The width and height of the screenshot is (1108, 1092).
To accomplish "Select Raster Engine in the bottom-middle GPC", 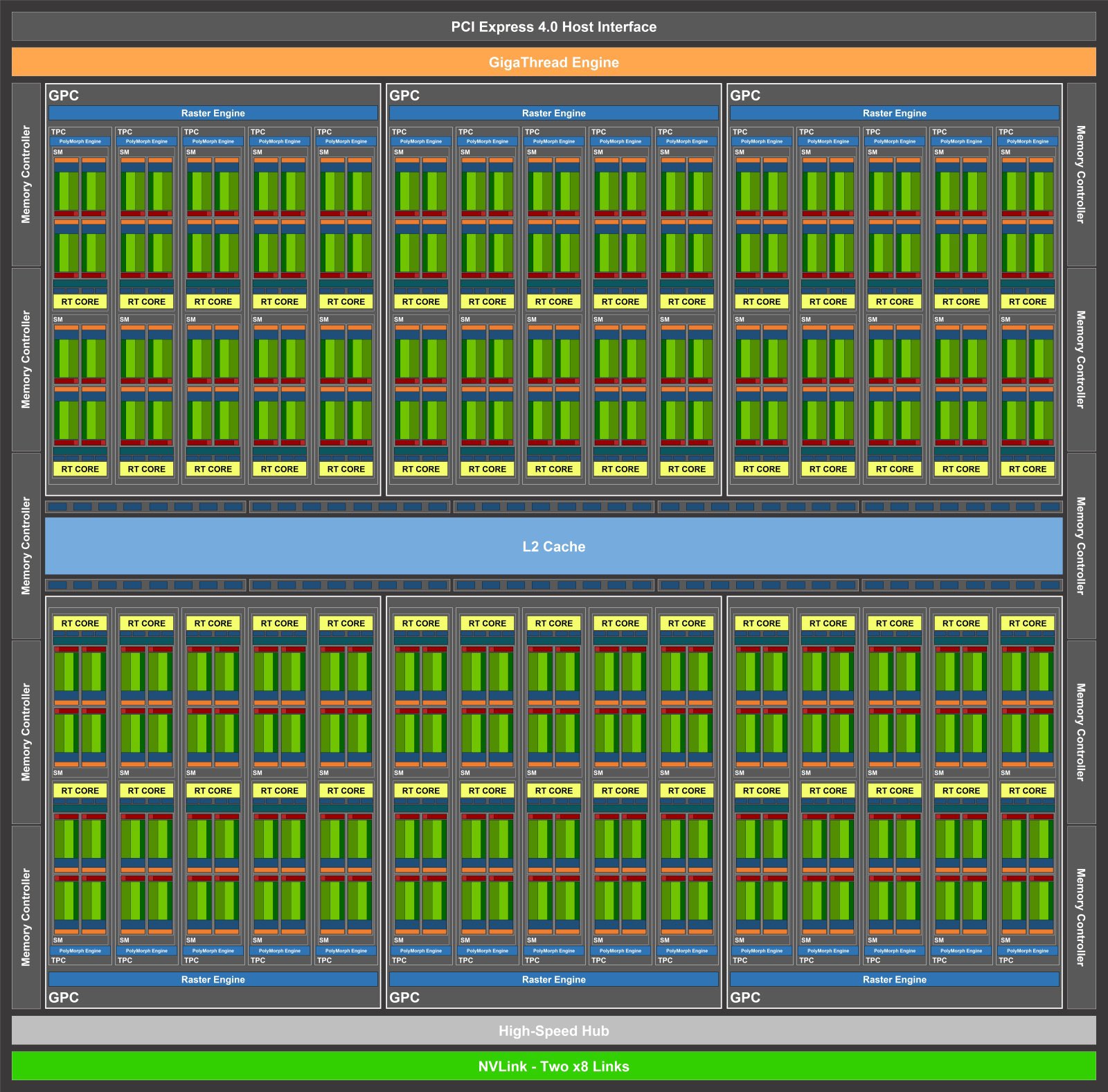I will coord(554,979).
